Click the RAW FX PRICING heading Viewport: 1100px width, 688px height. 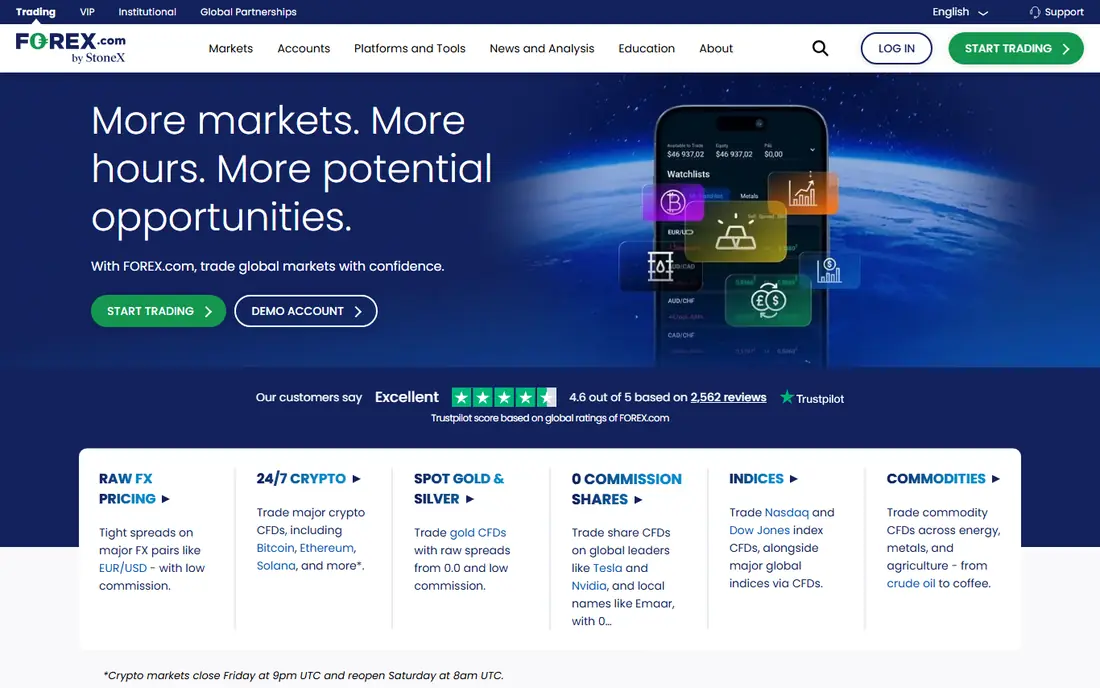coord(127,489)
